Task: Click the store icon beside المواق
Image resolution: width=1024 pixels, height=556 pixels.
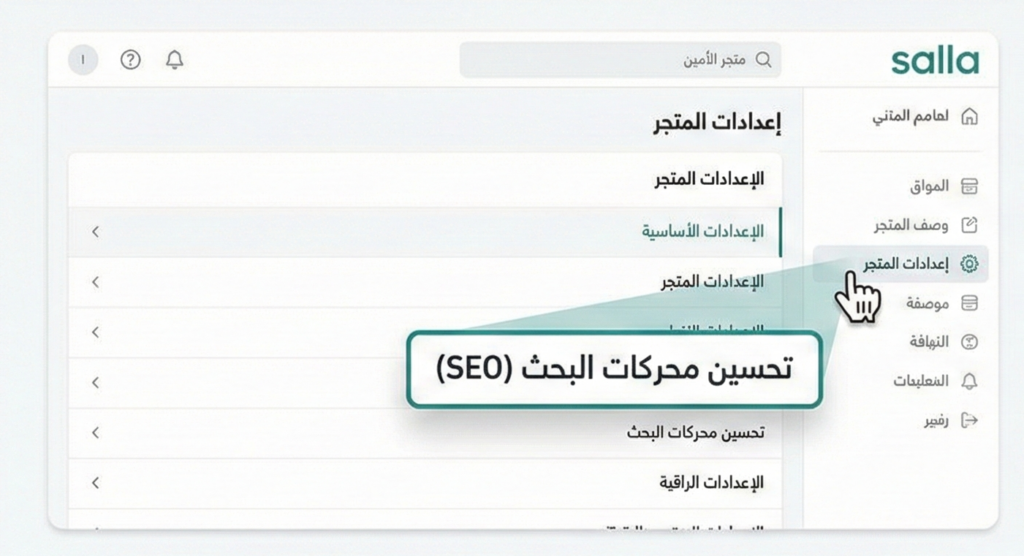Action: pyautogui.click(x=968, y=186)
